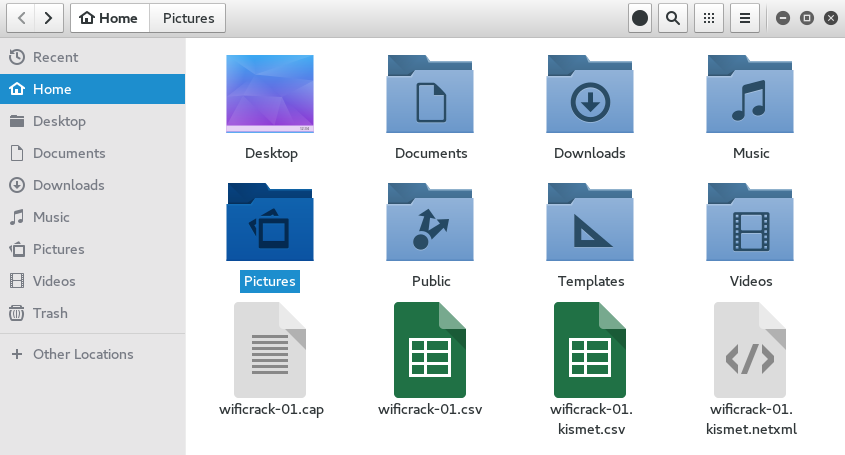Click the 'Music' folder label in grid

tap(751, 153)
